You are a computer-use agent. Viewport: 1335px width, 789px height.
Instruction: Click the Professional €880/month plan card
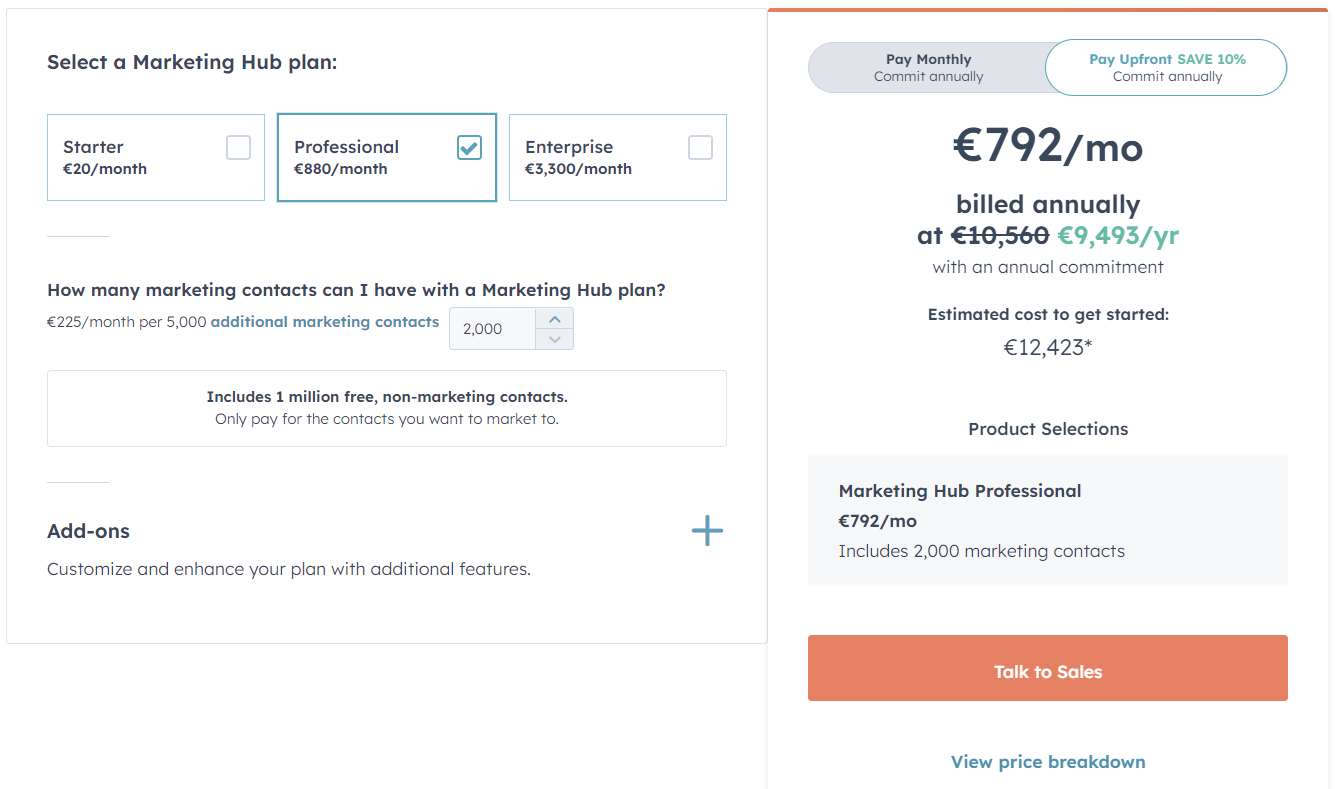coord(387,157)
